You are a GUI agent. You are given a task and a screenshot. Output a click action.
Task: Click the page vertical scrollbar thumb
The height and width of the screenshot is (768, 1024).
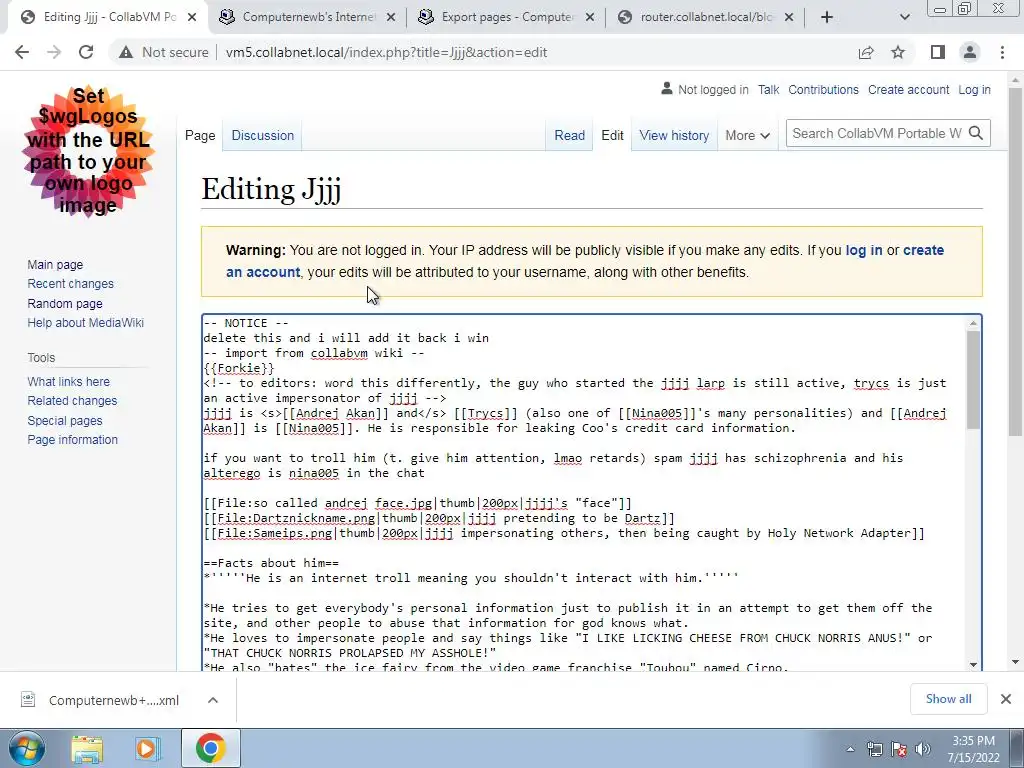pos(1015,261)
